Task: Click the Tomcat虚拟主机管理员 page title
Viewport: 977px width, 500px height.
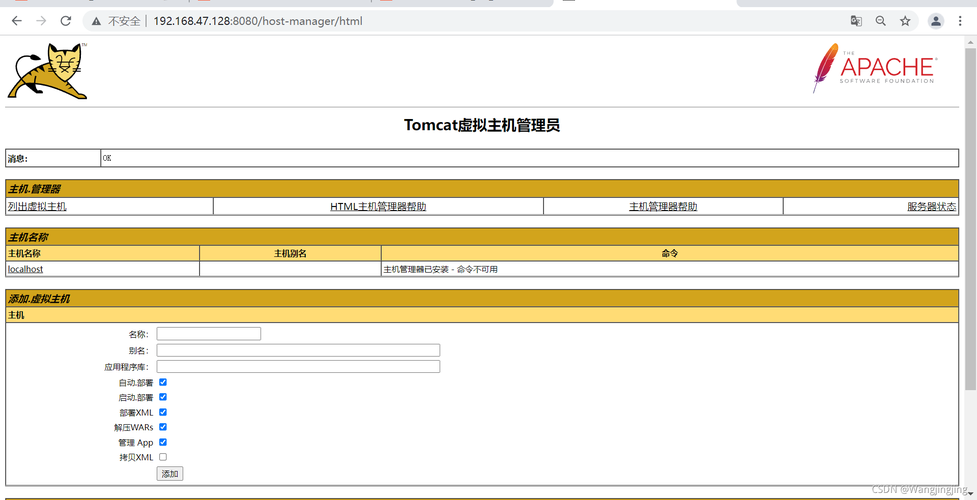Action: pyautogui.click(x=482, y=125)
